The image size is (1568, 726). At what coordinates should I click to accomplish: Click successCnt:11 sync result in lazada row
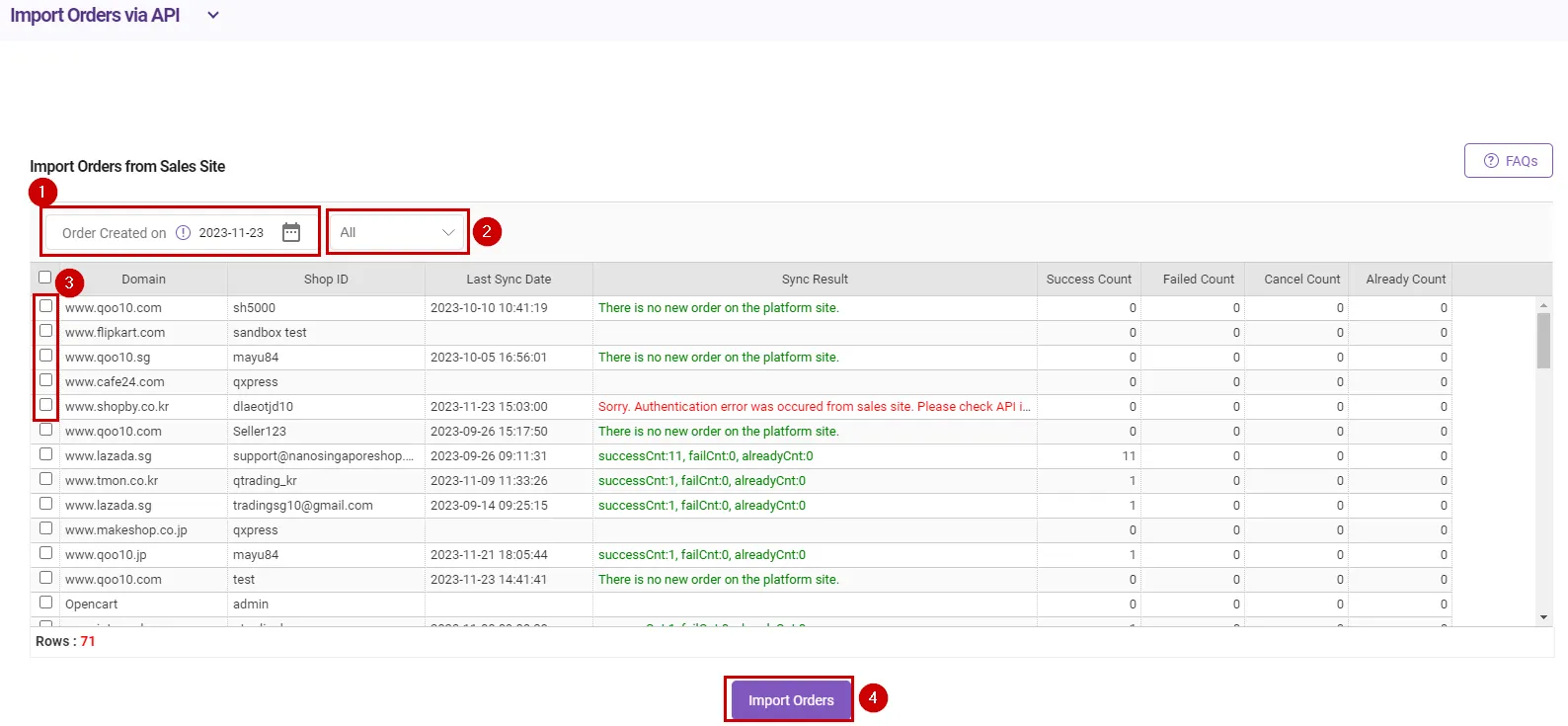pos(705,456)
